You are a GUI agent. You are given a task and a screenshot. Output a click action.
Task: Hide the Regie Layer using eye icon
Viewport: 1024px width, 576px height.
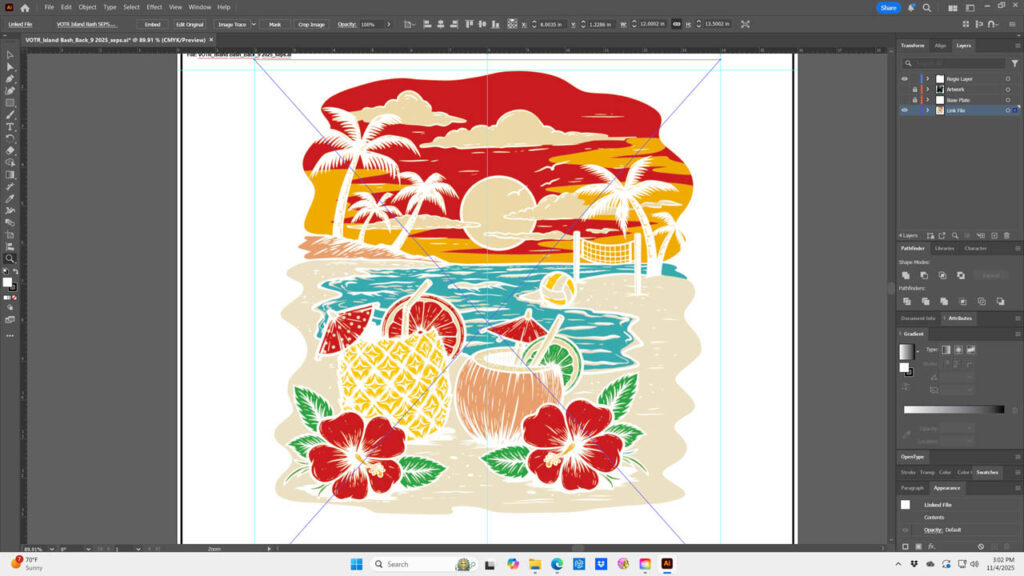pyautogui.click(x=905, y=79)
